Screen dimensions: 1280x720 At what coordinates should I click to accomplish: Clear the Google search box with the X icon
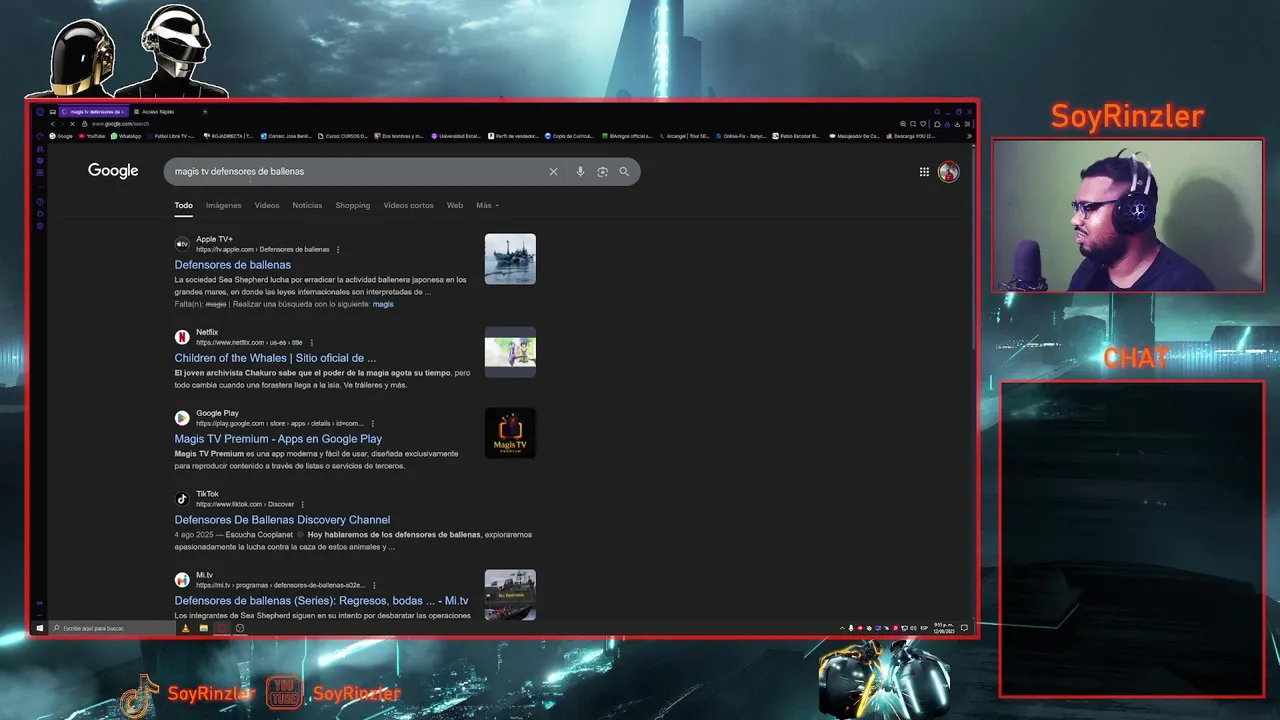[553, 172]
